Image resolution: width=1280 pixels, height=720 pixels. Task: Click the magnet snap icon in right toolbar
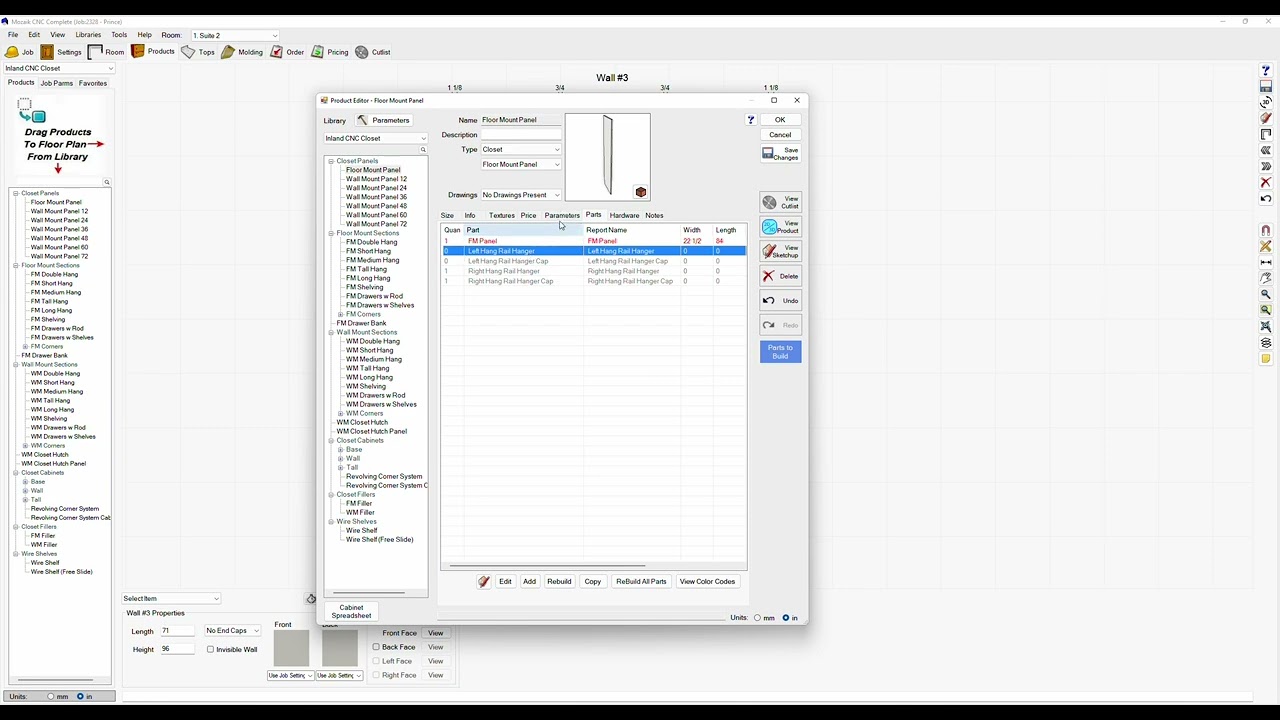tap(1266, 230)
